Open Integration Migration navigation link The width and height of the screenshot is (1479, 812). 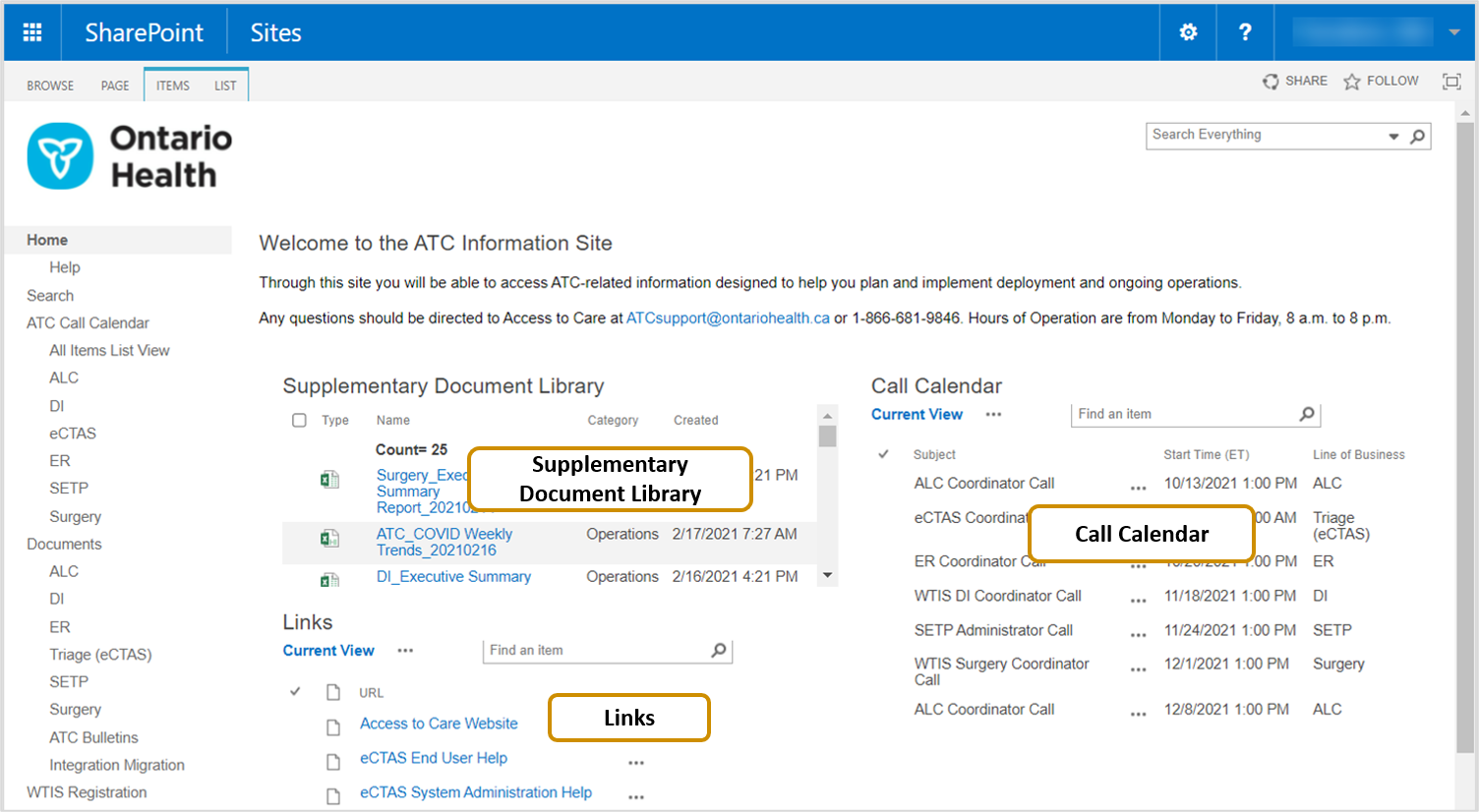tap(117, 765)
